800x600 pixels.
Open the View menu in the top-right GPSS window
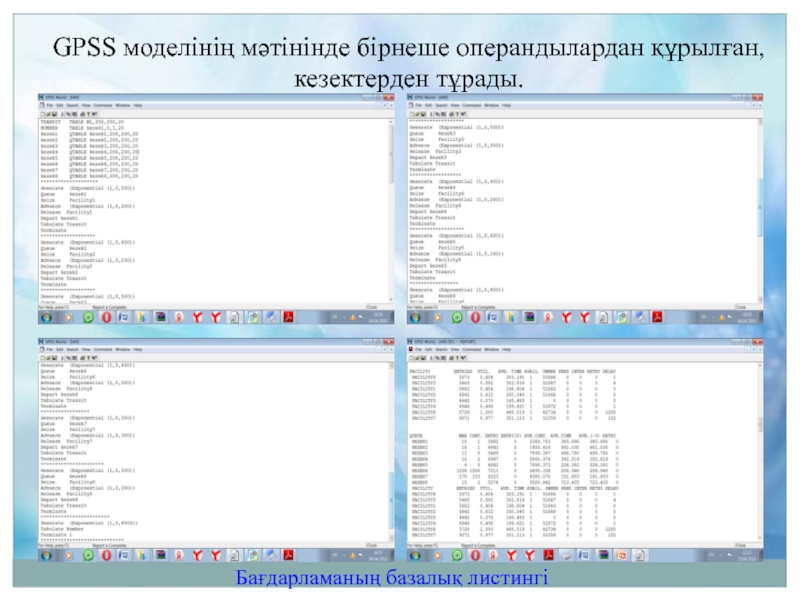pos(453,105)
